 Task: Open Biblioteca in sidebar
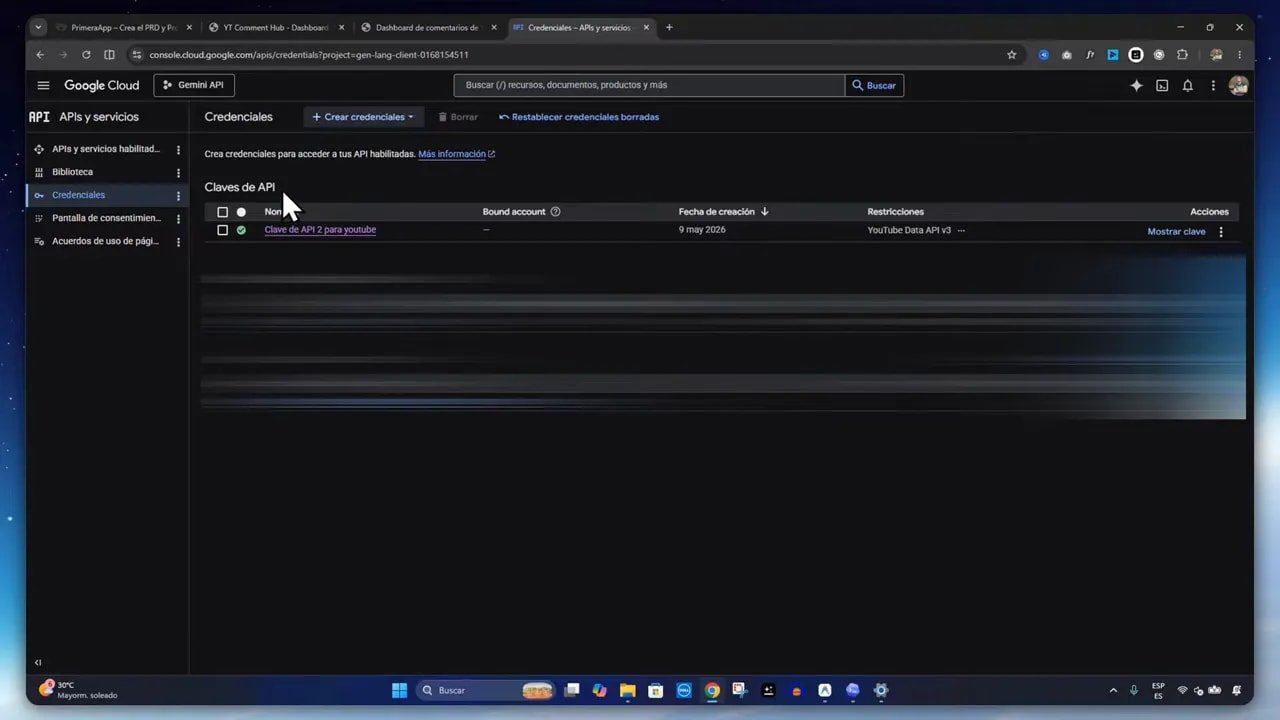(x=72, y=172)
